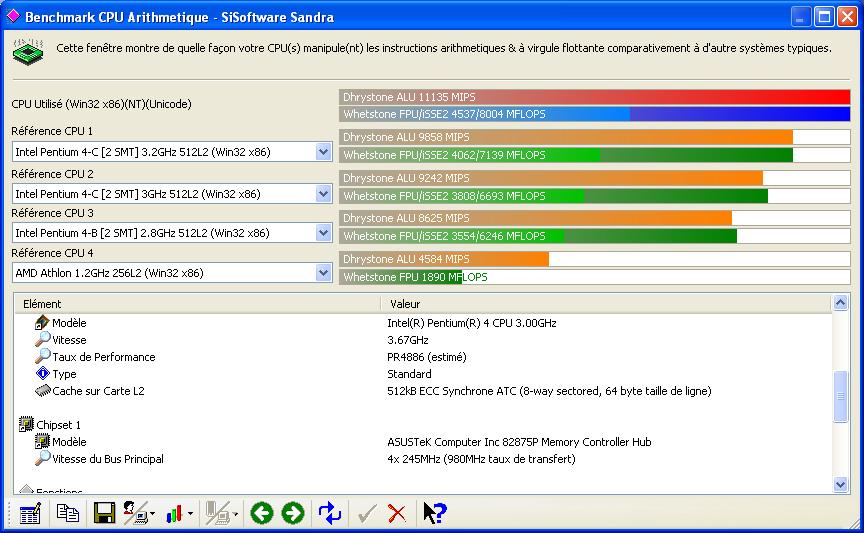This screenshot has width=864, height=533.
Task: Click the Vitesse du Bus Principal label
Action: (108, 459)
